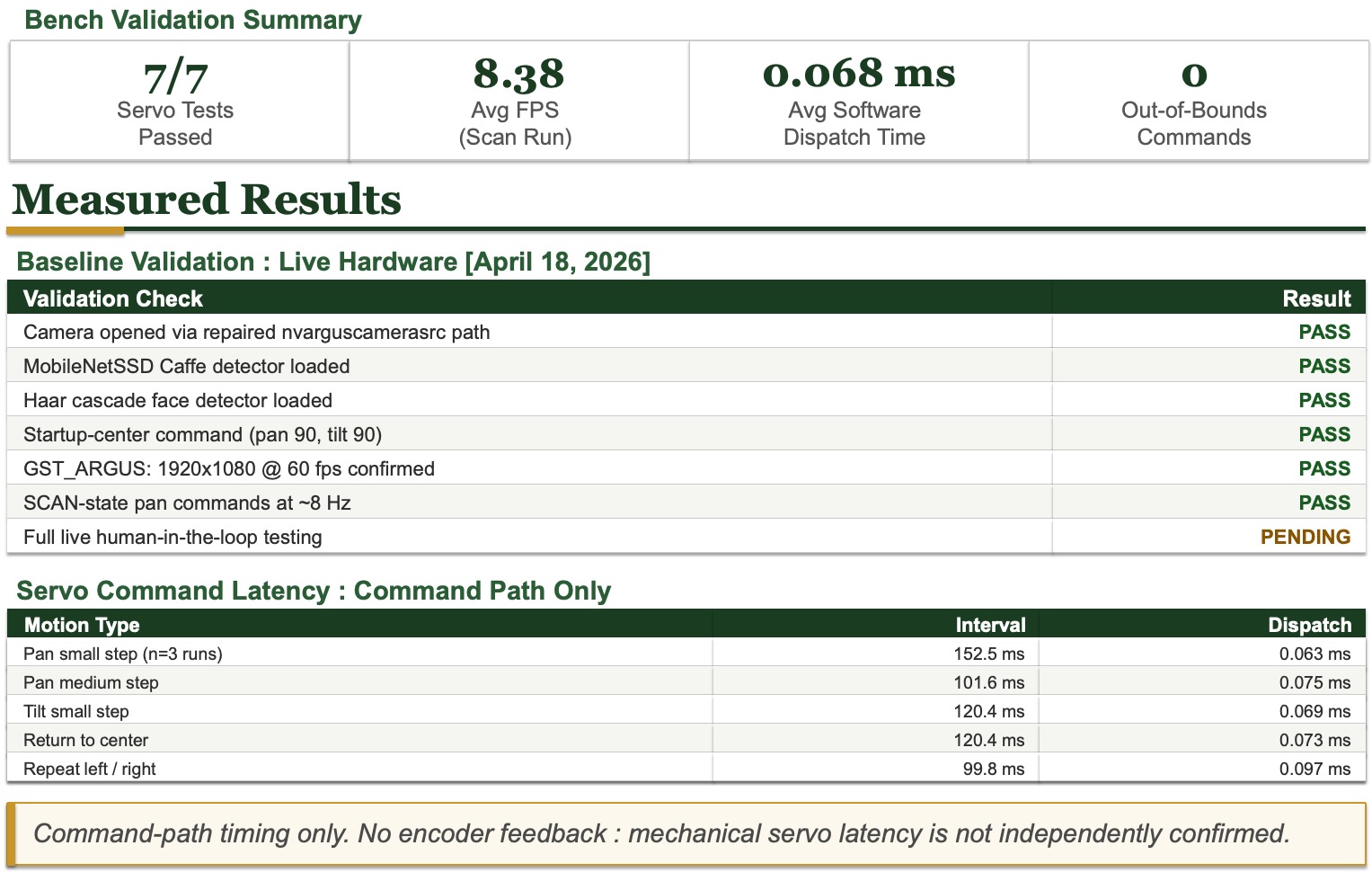The width and height of the screenshot is (1372, 890).
Task: Click the "Measured Results" heading
Action: click(x=207, y=200)
